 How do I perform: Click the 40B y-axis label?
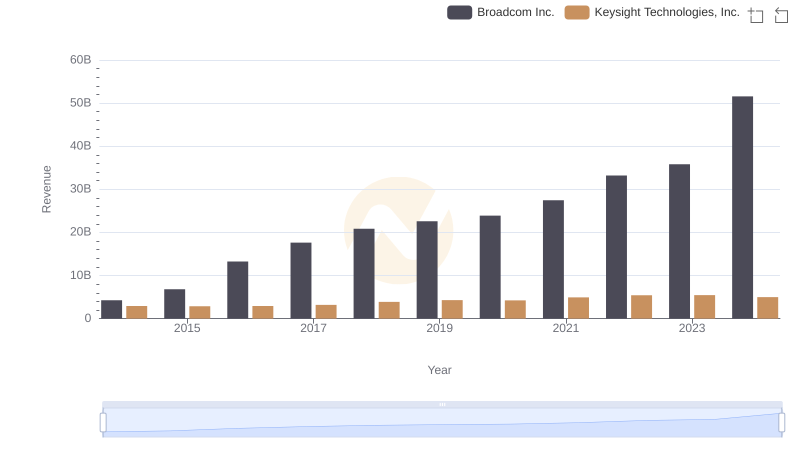81,146
